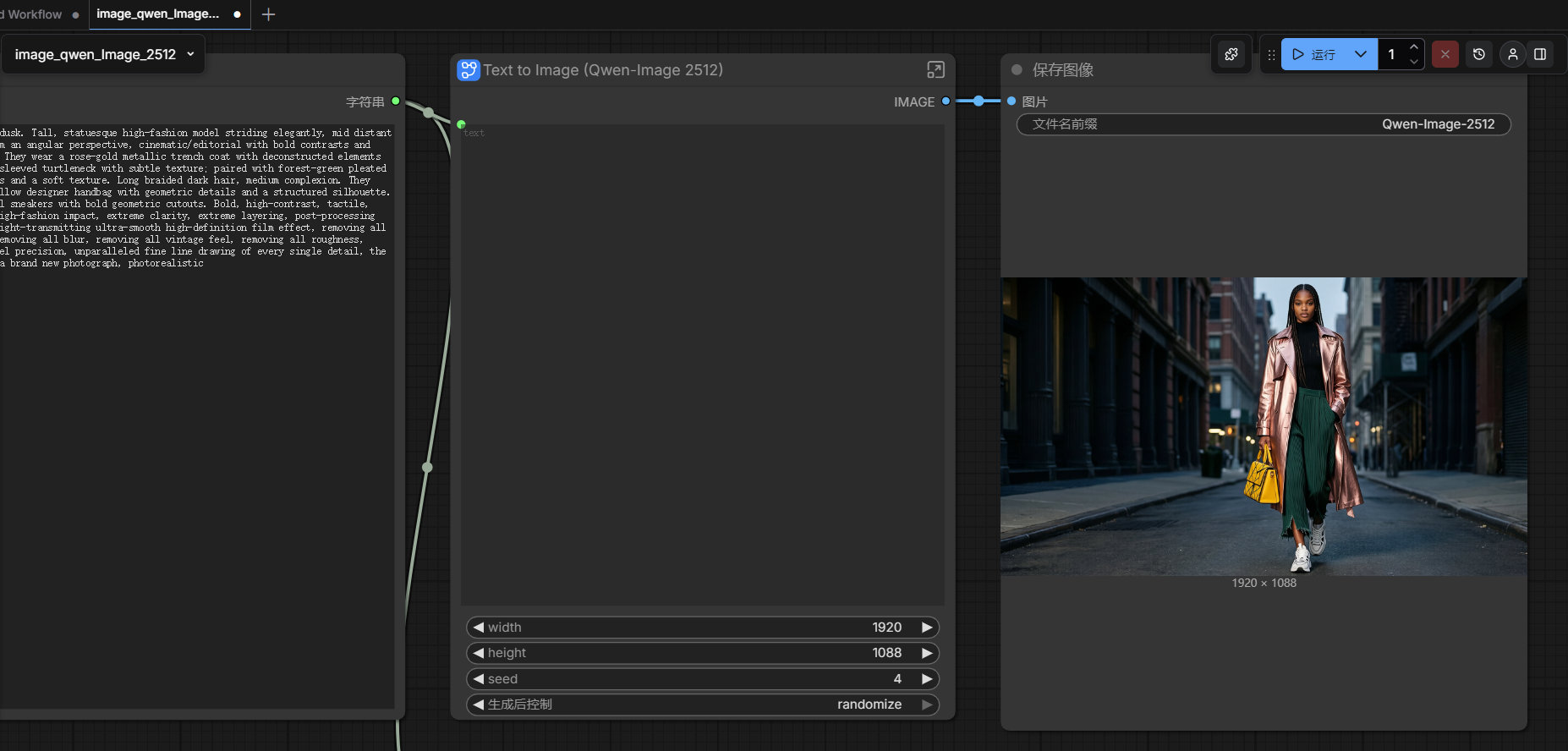Cancel the current run with red X

[1445, 54]
